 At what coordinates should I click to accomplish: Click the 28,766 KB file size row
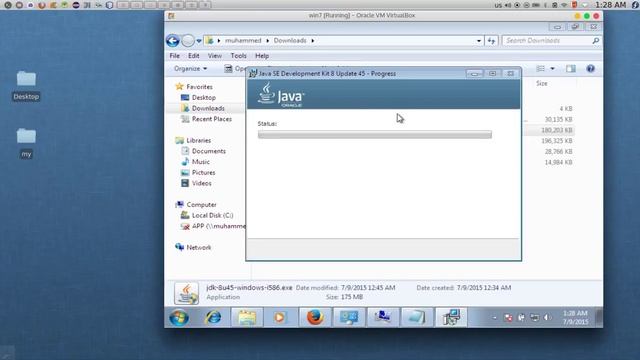(558, 151)
